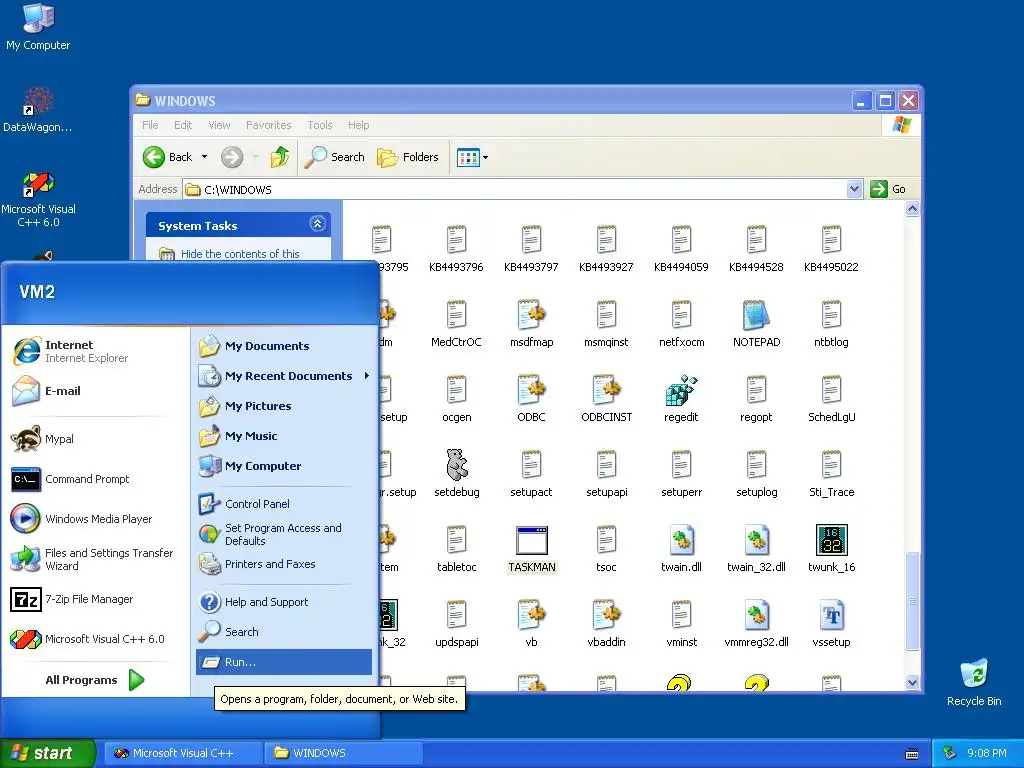Screen dimensions: 1024x768
Task: Click the Start button
Action: pos(47,753)
